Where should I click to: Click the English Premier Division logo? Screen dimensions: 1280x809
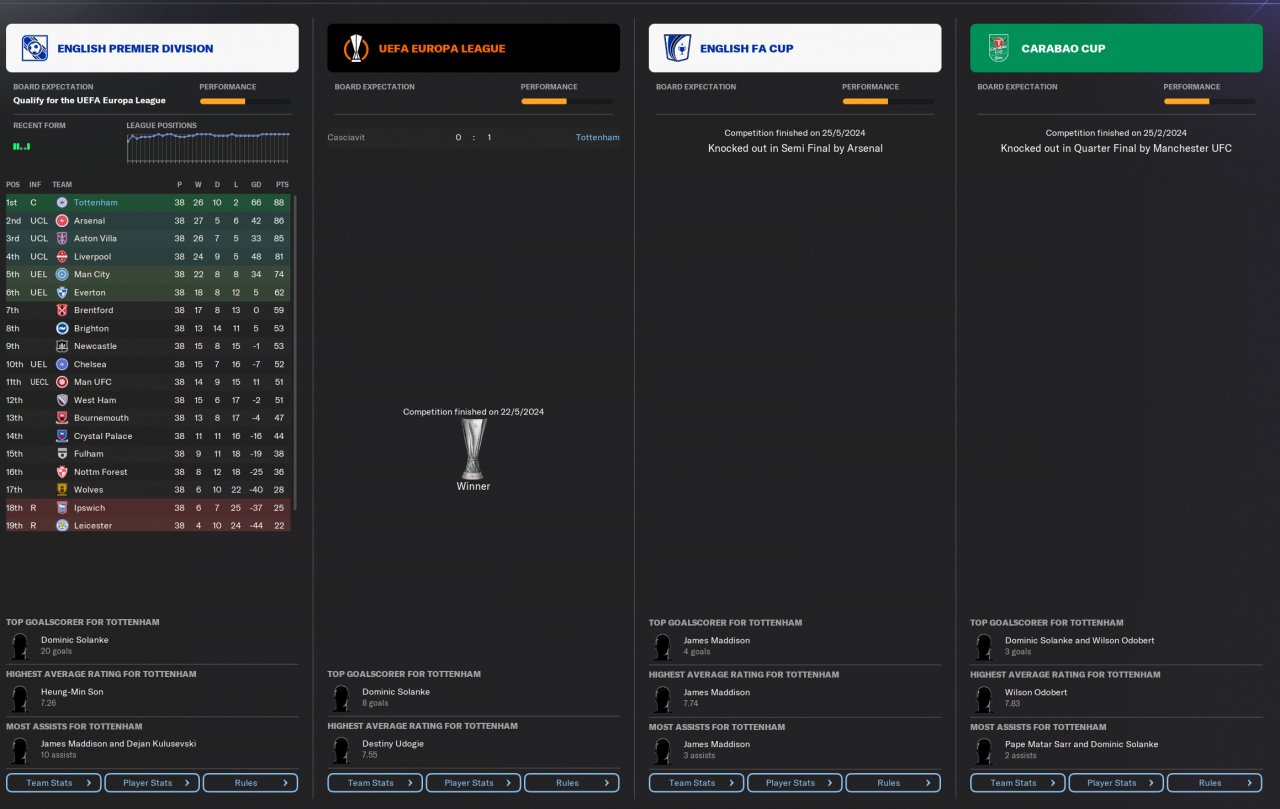34,48
